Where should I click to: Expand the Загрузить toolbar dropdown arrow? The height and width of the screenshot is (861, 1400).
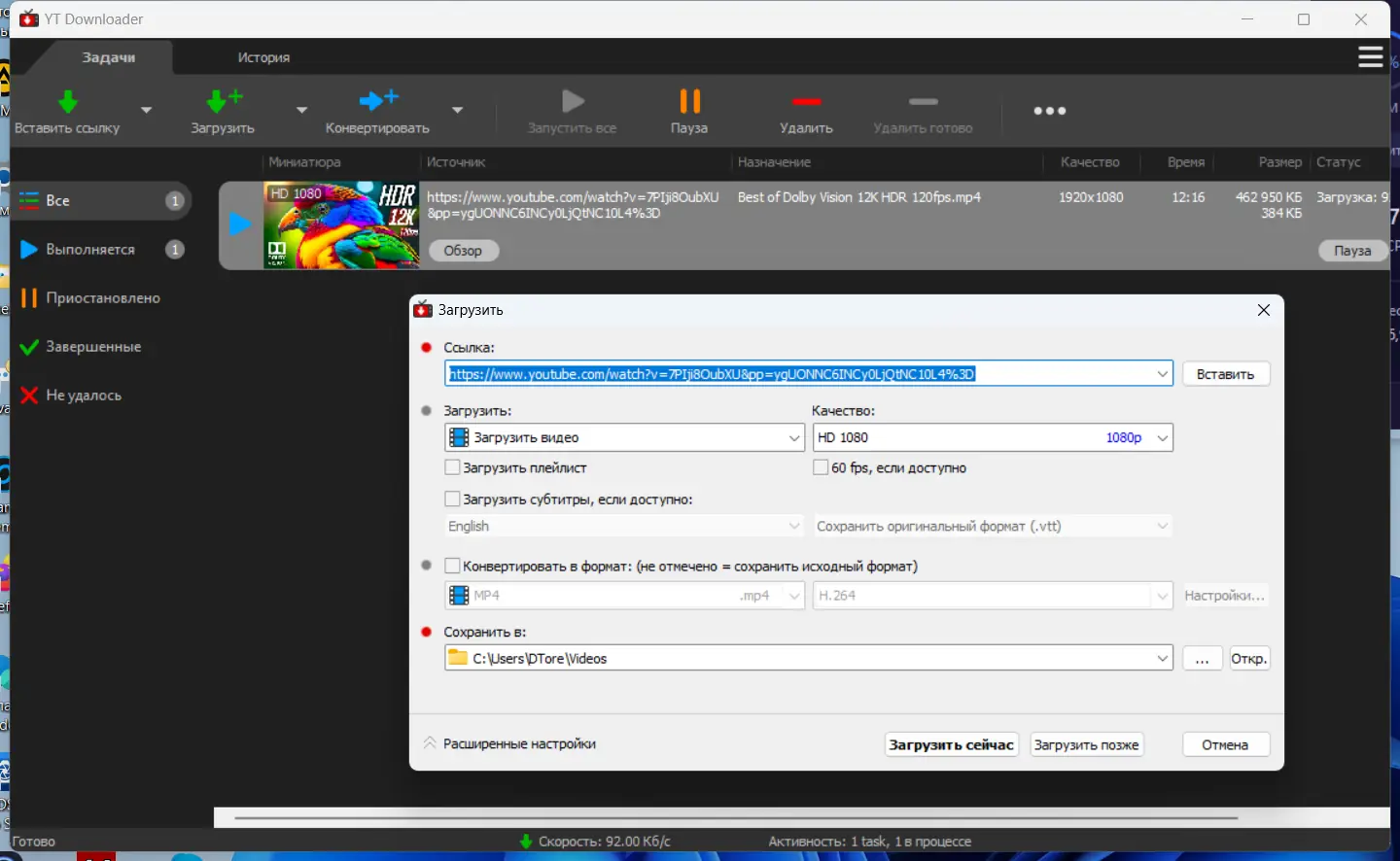[301, 110]
